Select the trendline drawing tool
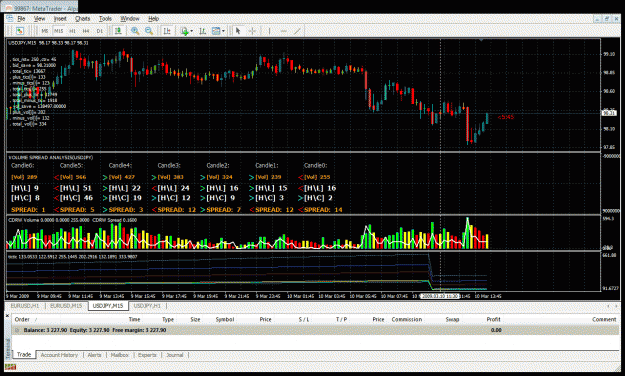 (x=297, y=31)
